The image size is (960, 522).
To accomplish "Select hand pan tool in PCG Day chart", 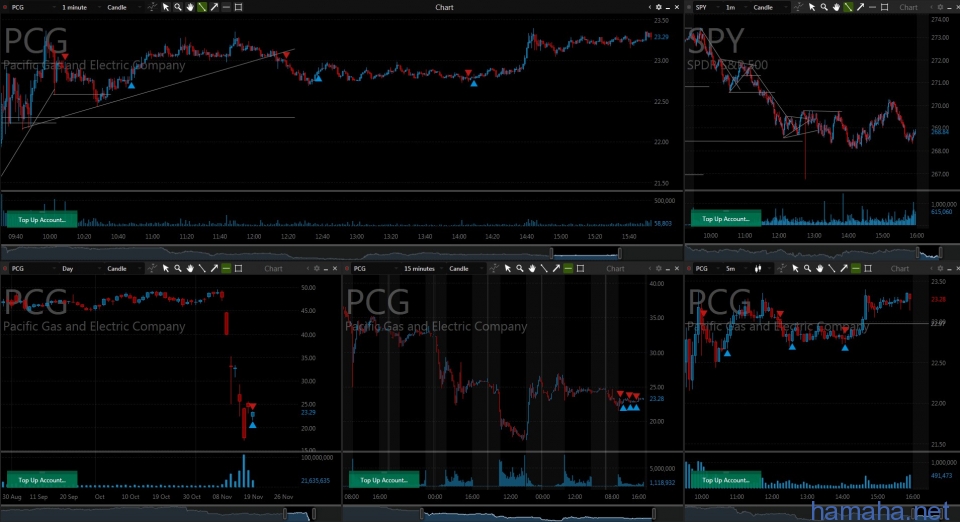I will pyautogui.click(x=190, y=269).
